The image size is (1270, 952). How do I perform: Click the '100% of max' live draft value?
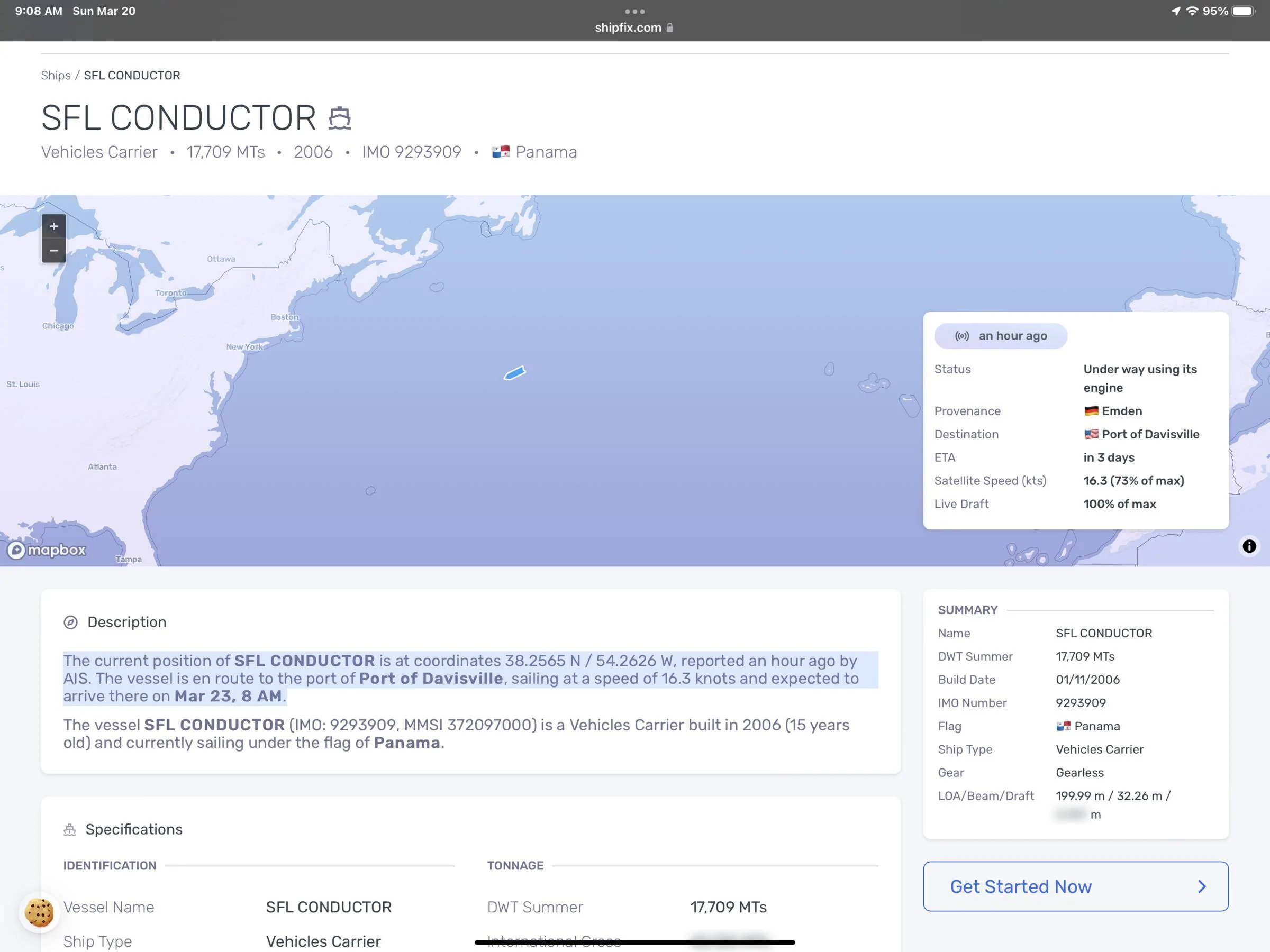coord(1120,505)
